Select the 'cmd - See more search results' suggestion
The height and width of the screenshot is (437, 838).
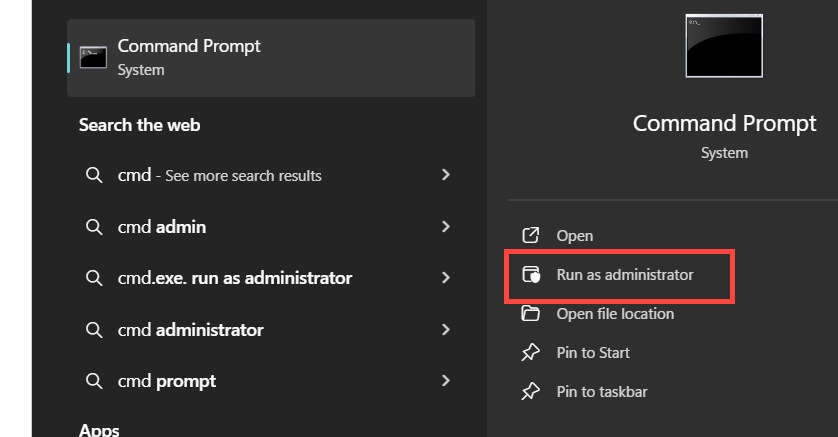coord(271,175)
